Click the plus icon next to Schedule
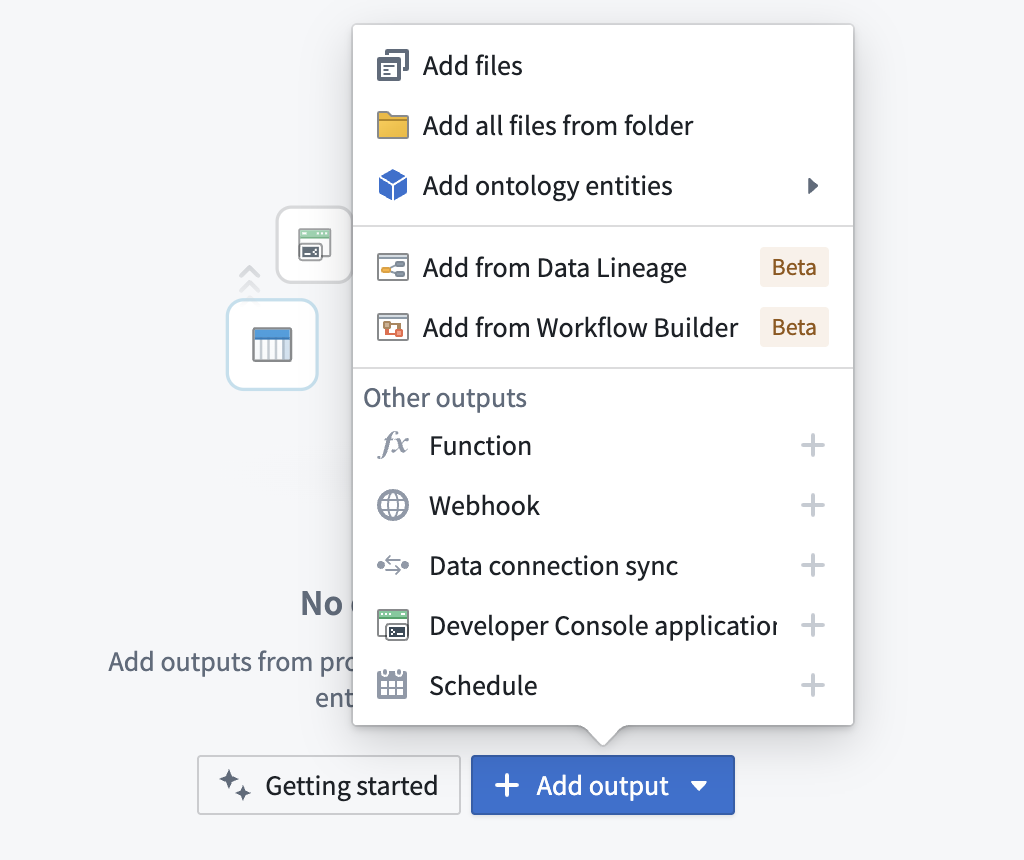This screenshot has width=1024, height=860. pos(812,685)
